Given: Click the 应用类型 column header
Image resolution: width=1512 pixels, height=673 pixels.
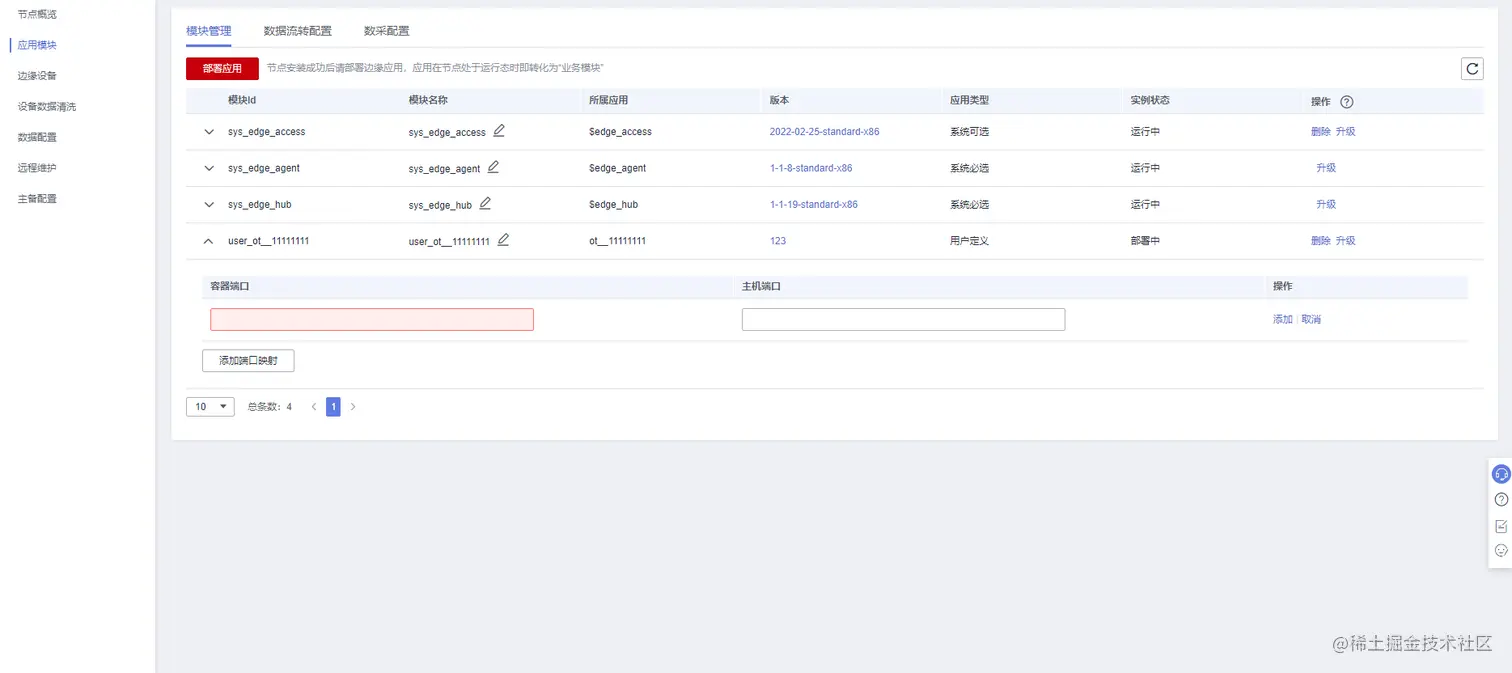Looking at the screenshot, I should (970, 100).
